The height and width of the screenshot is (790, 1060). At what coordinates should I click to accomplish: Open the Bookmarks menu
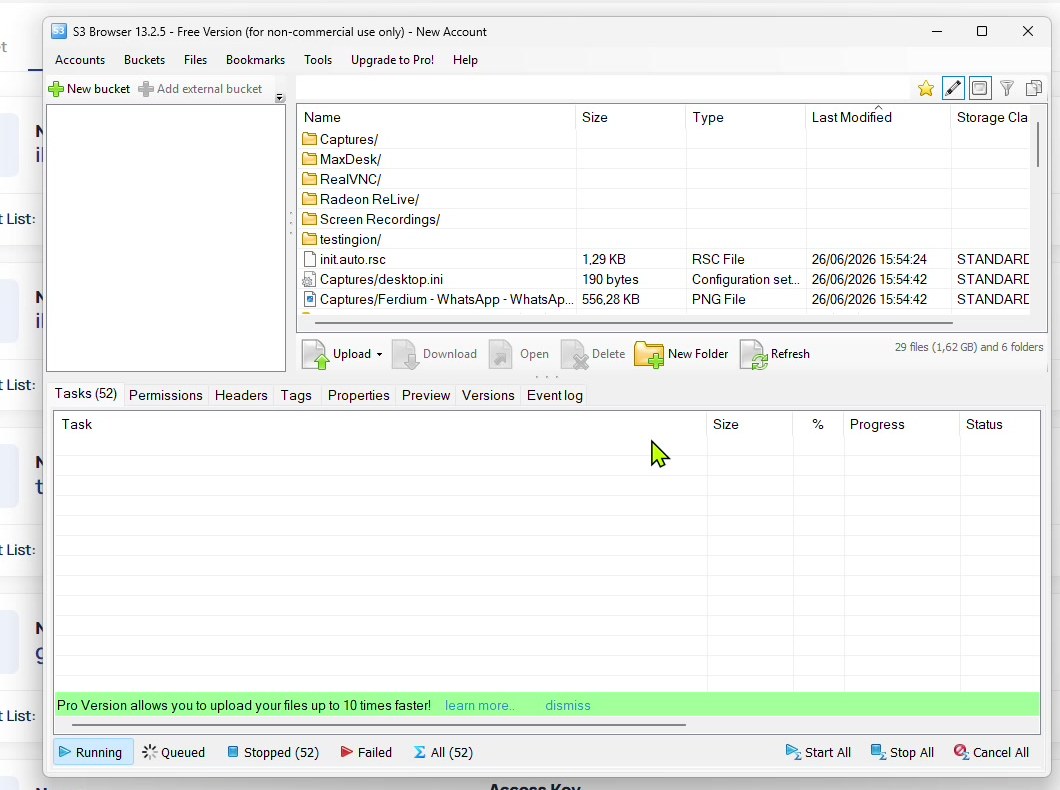click(x=256, y=59)
